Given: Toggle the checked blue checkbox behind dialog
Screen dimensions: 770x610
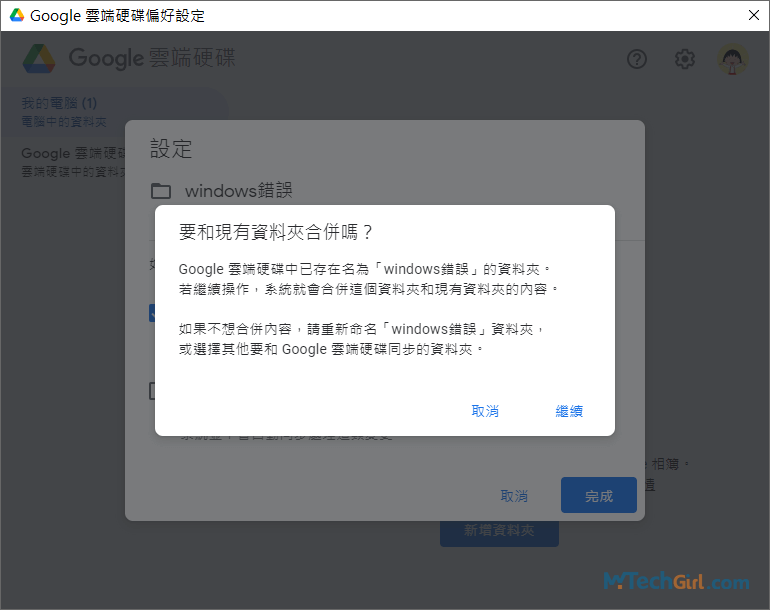Looking at the screenshot, I should point(152,313).
